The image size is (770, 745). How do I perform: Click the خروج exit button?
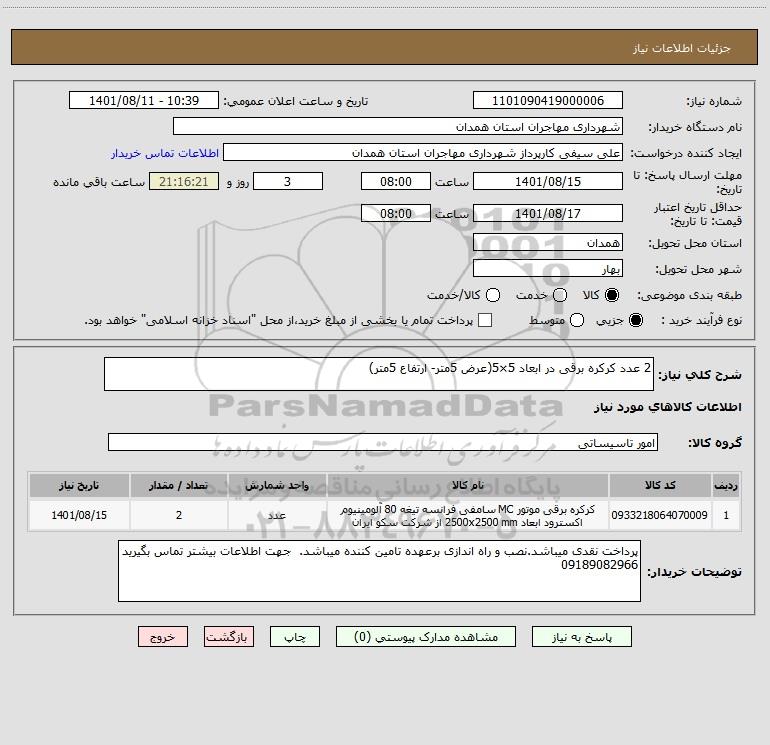[x=163, y=636]
